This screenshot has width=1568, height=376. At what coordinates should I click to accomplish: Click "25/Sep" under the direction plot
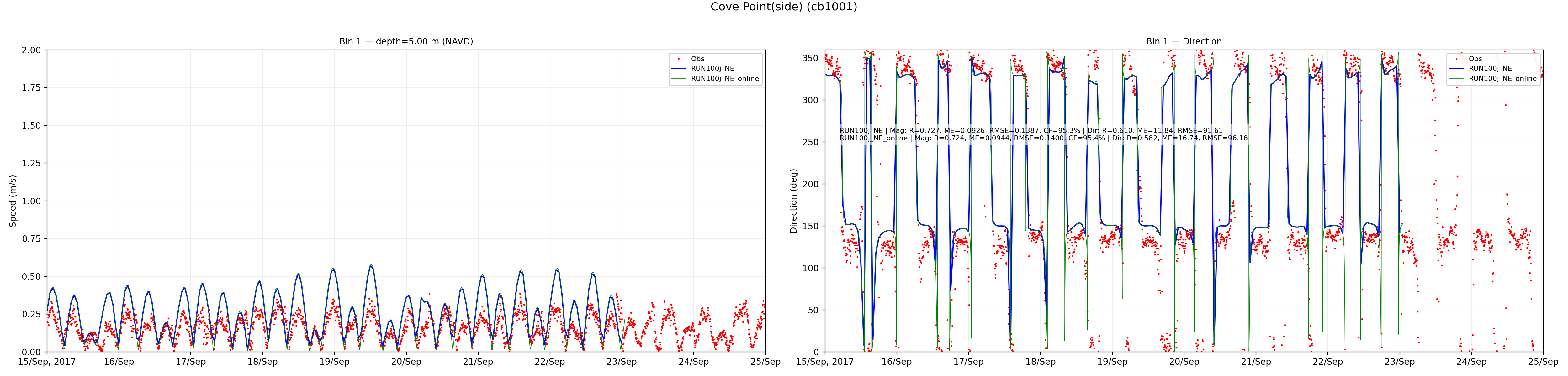click(1543, 362)
